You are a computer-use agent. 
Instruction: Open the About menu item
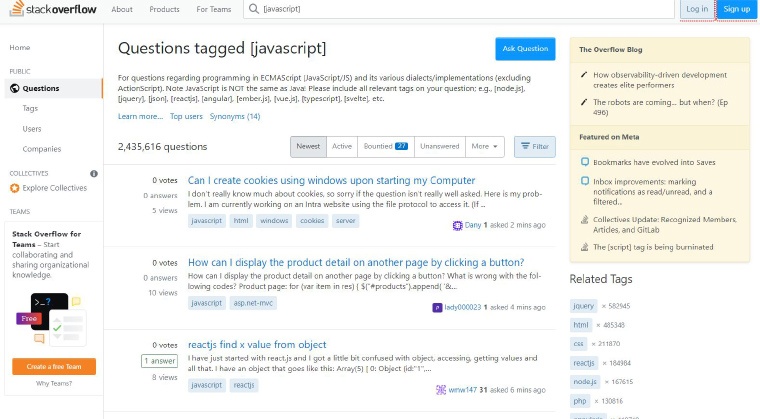pyautogui.click(x=122, y=9)
